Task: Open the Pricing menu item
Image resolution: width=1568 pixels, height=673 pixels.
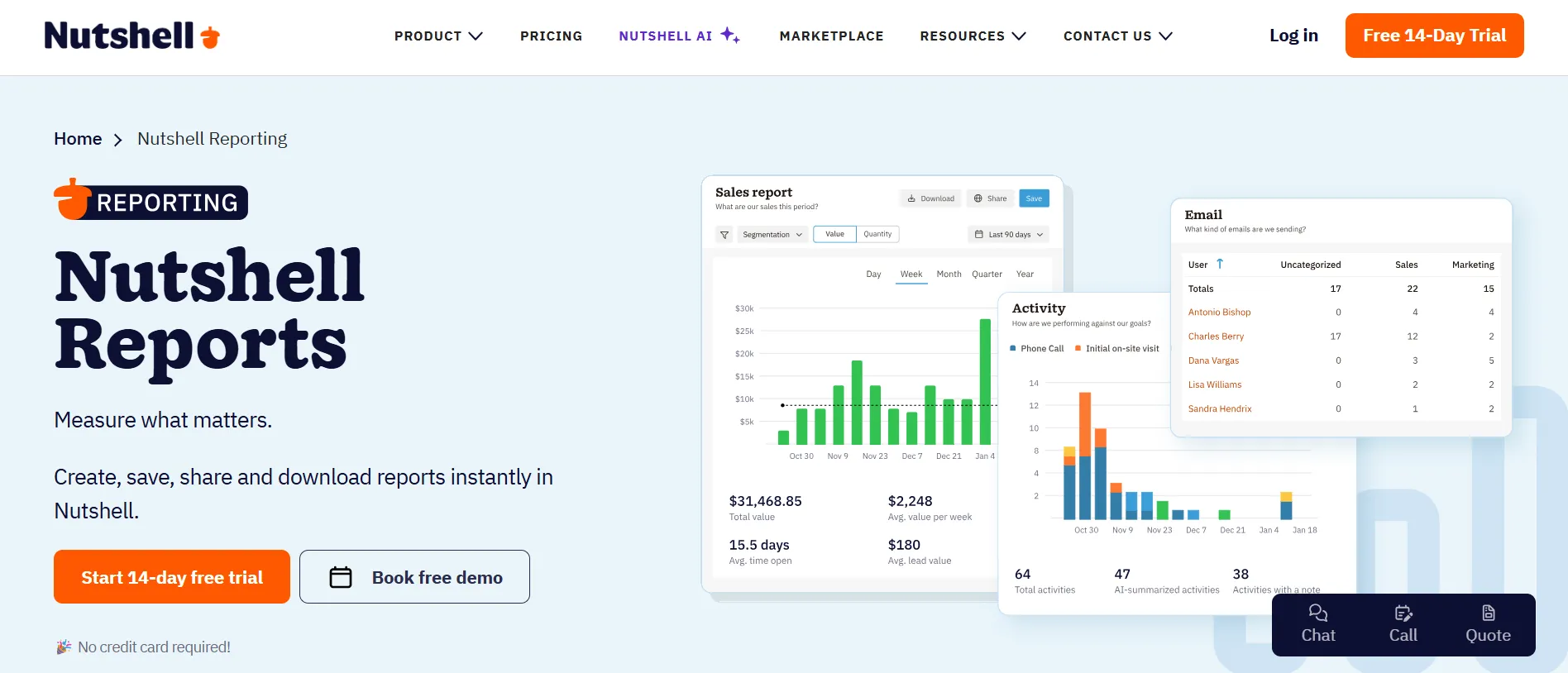Action: tap(552, 36)
